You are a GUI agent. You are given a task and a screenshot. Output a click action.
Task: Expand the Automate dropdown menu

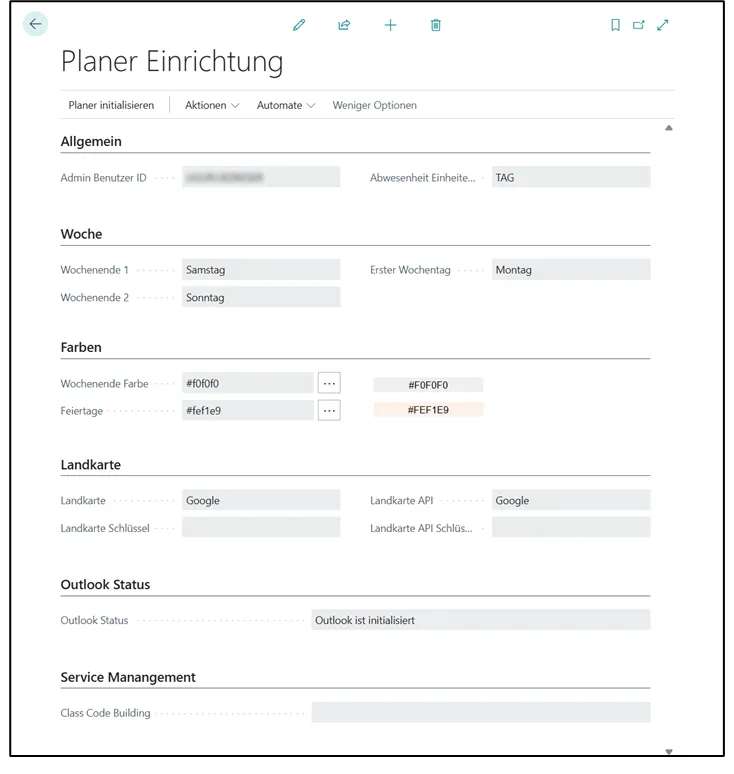pos(286,105)
